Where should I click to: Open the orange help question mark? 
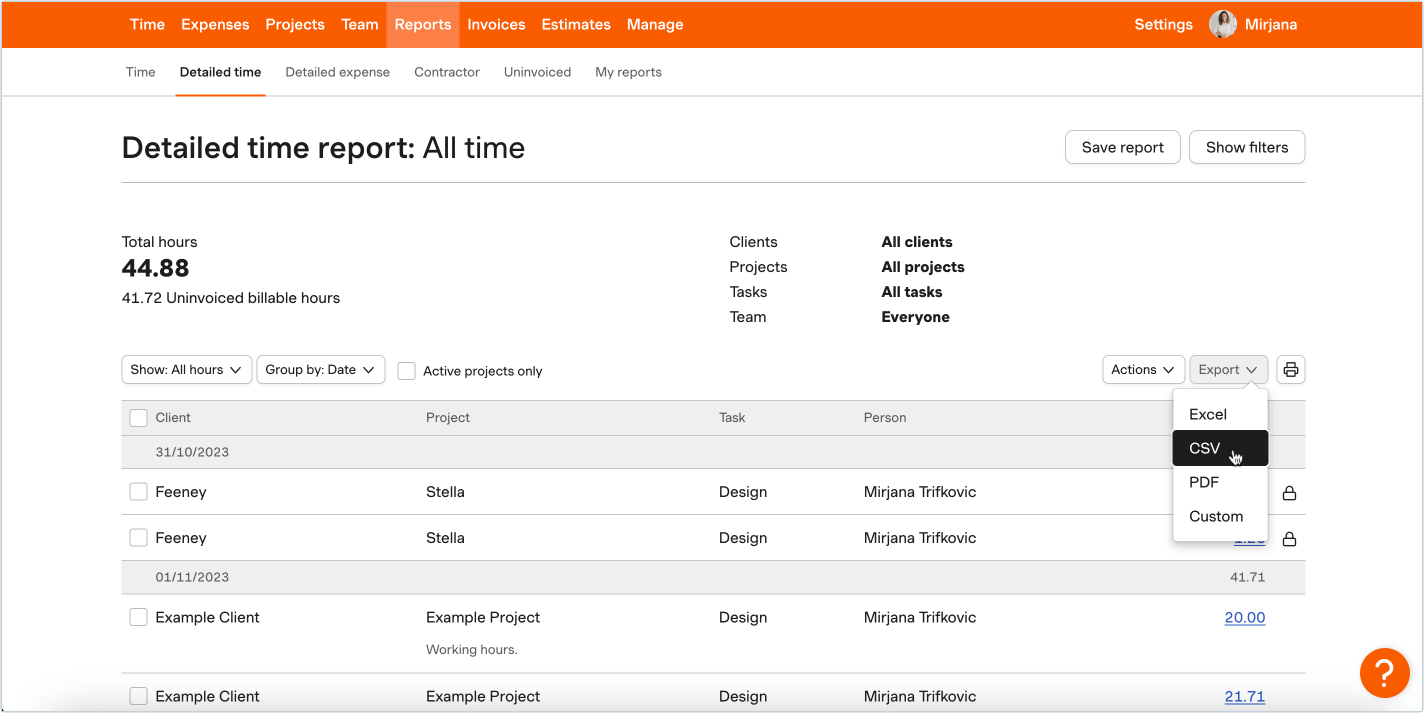(x=1384, y=672)
